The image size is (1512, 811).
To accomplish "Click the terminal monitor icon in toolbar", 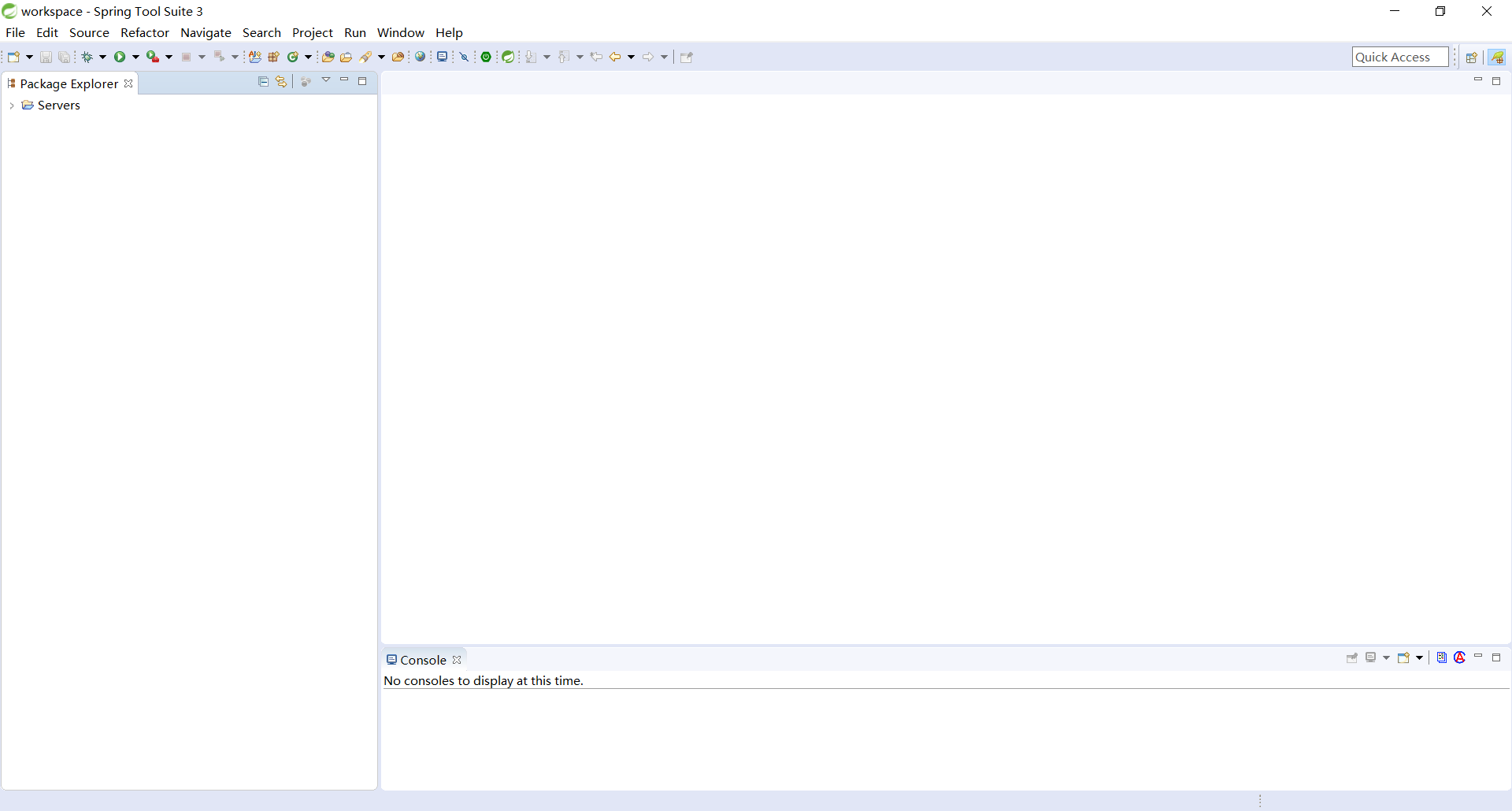I will coord(443,57).
